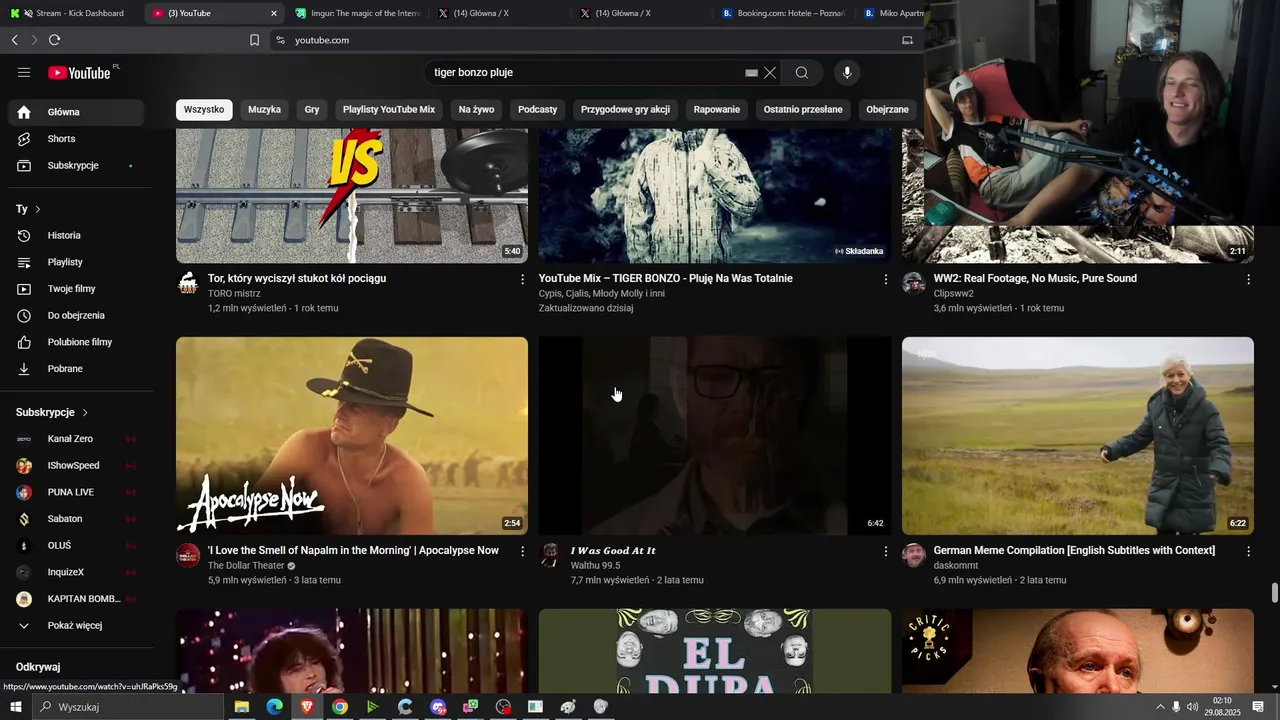Select the Na żywo filter chip

[x=476, y=109]
